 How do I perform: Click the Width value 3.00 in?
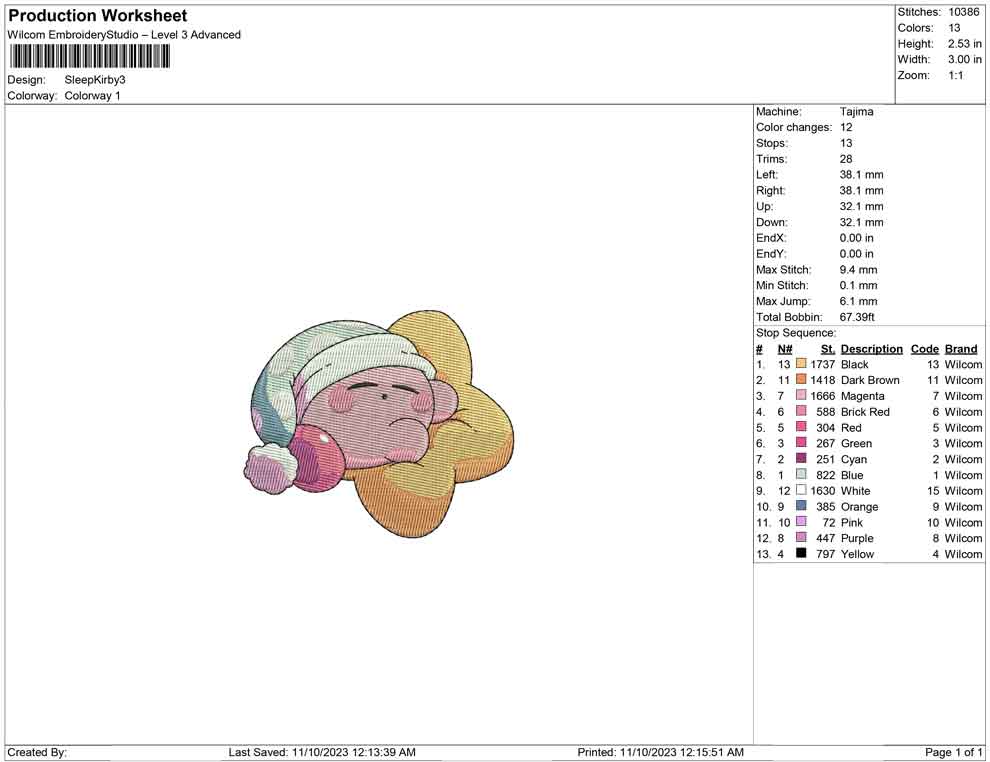click(964, 59)
